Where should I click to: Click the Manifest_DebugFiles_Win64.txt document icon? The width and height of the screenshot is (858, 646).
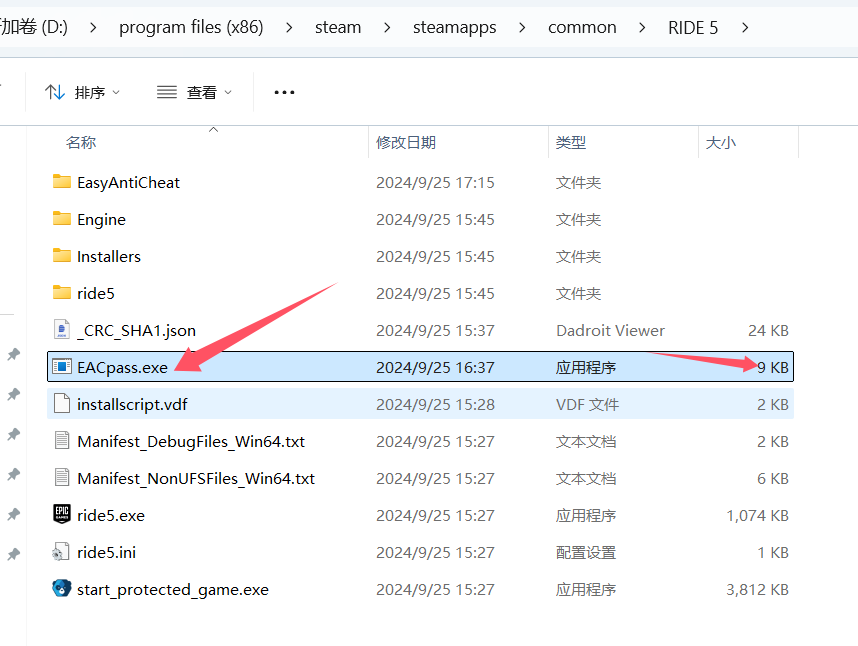[62, 440]
